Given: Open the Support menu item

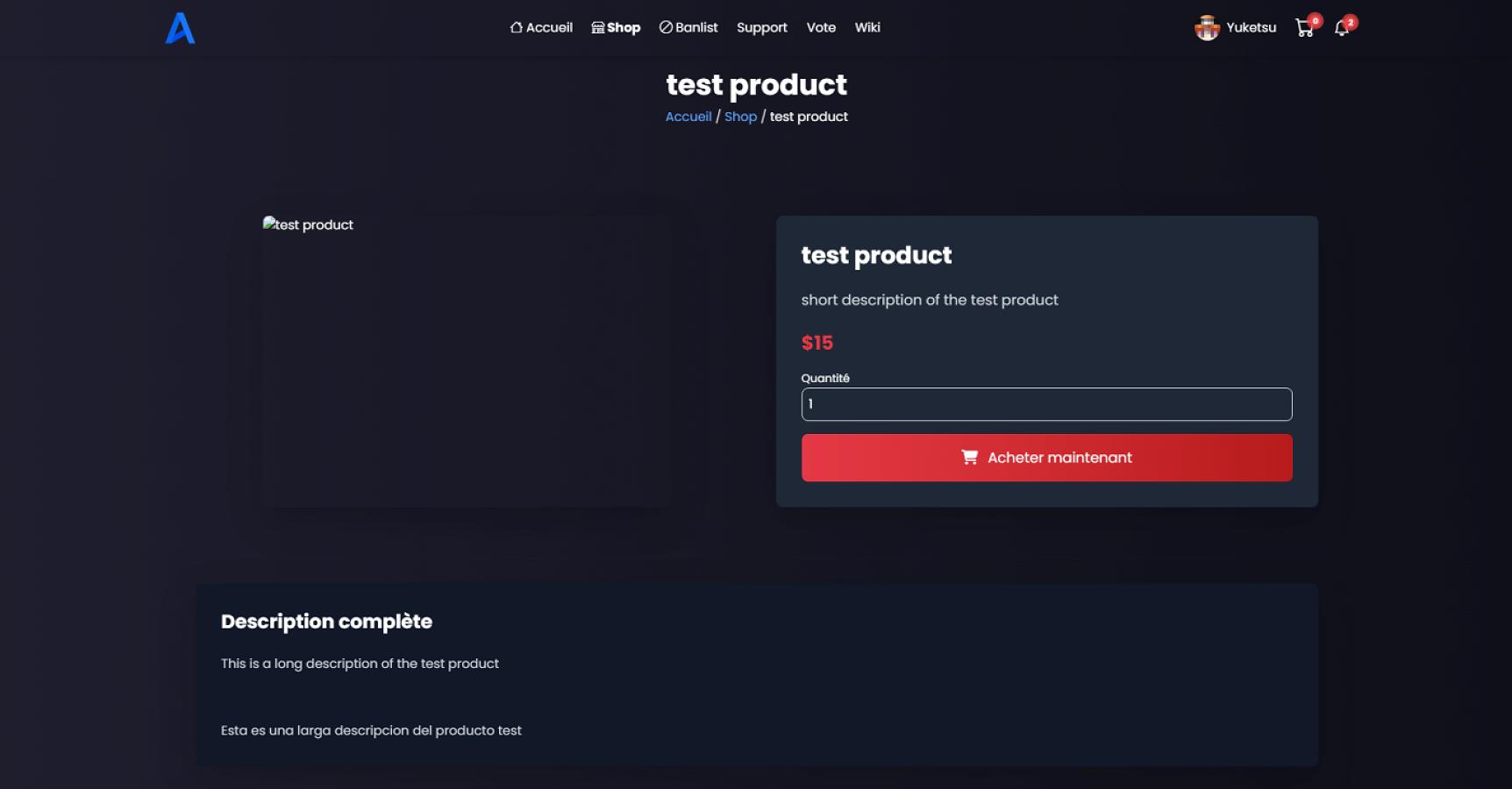Looking at the screenshot, I should (761, 27).
